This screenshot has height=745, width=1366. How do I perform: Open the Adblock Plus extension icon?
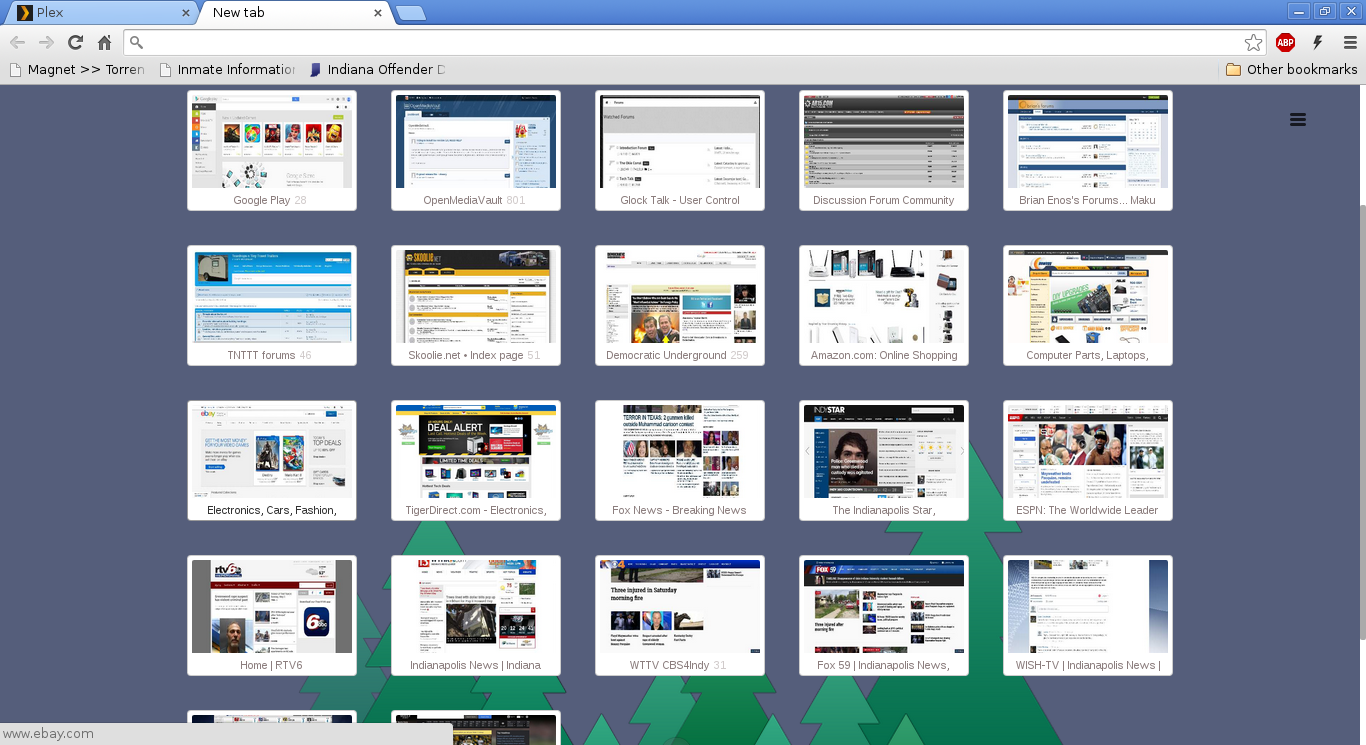[1285, 42]
